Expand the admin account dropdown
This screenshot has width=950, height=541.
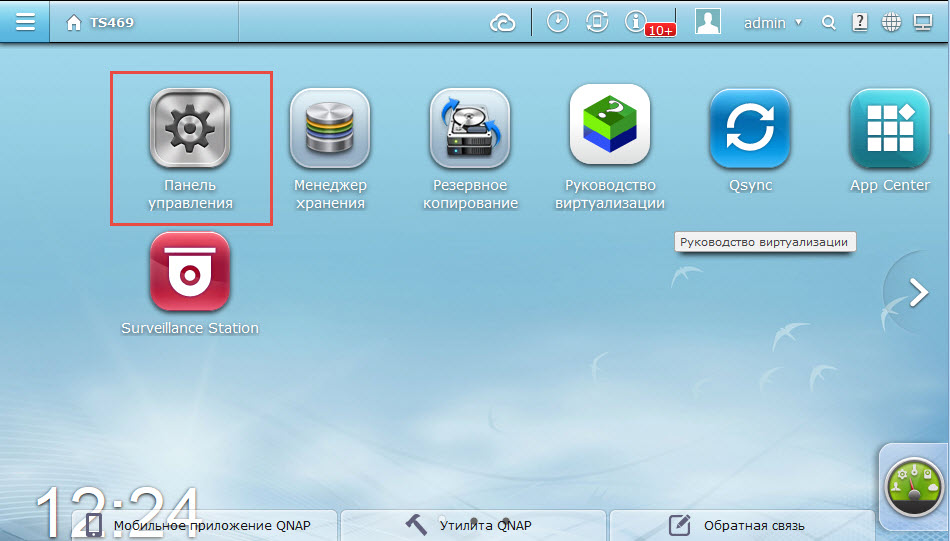tap(772, 23)
